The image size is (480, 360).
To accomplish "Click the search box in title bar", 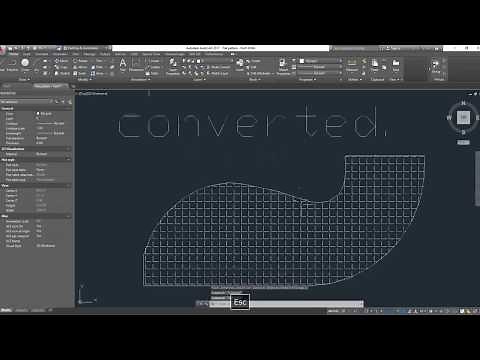I will pos(355,49).
